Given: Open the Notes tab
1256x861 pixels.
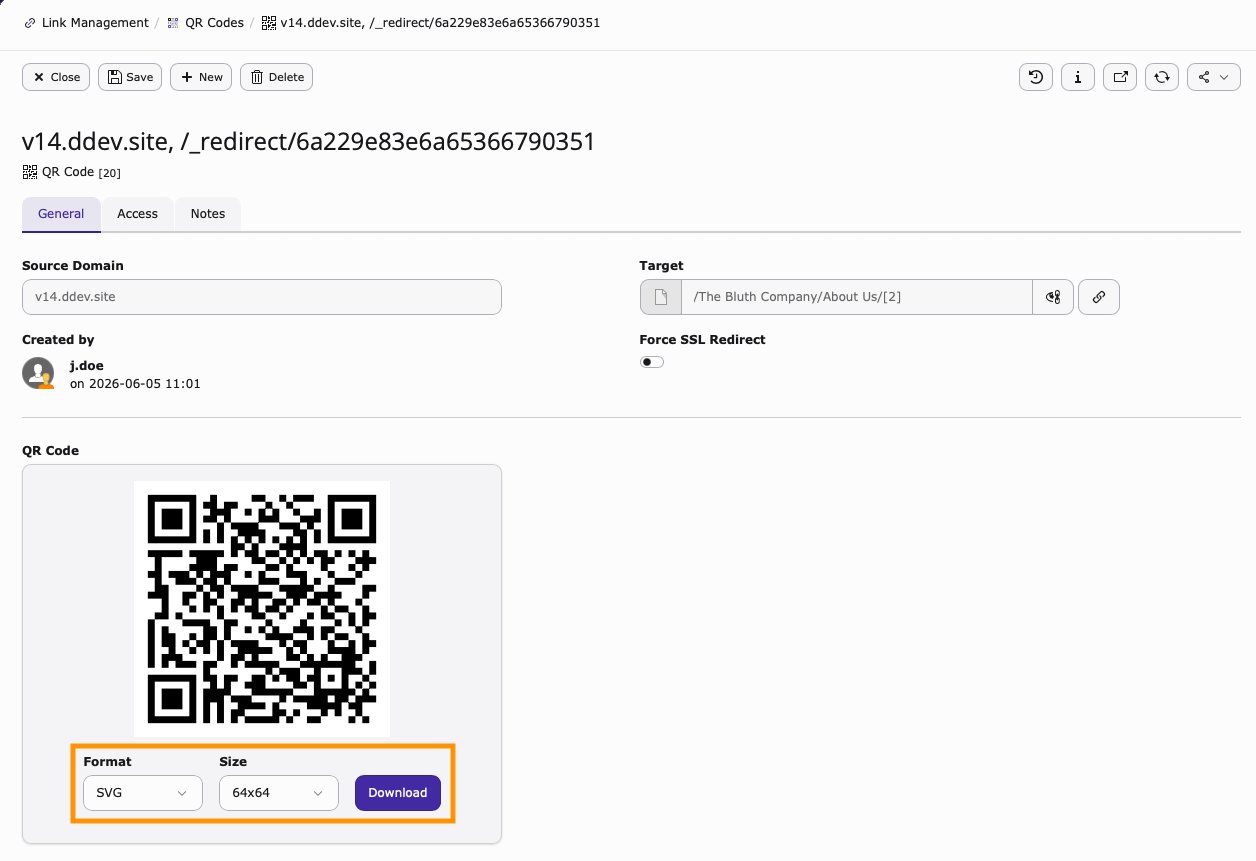Looking at the screenshot, I should [x=208, y=214].
